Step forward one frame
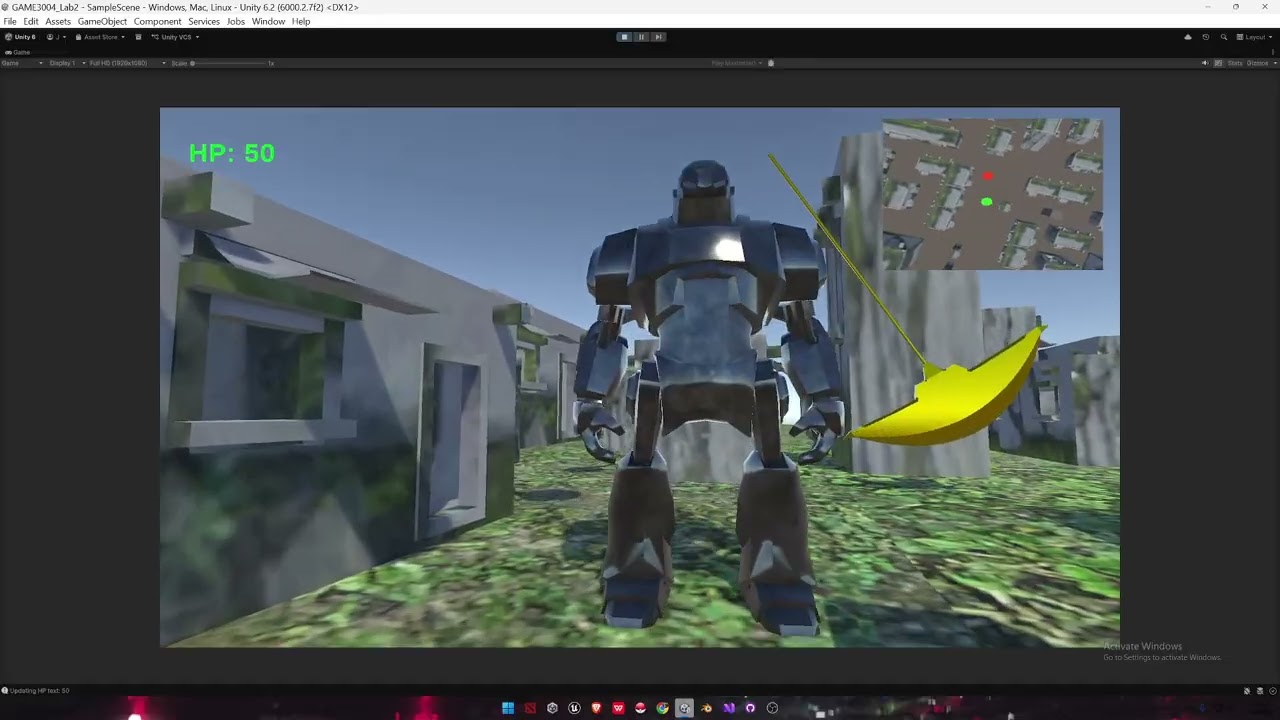Image resolution: width=1280 pixels, height=720 pixels. click(658, 37)
